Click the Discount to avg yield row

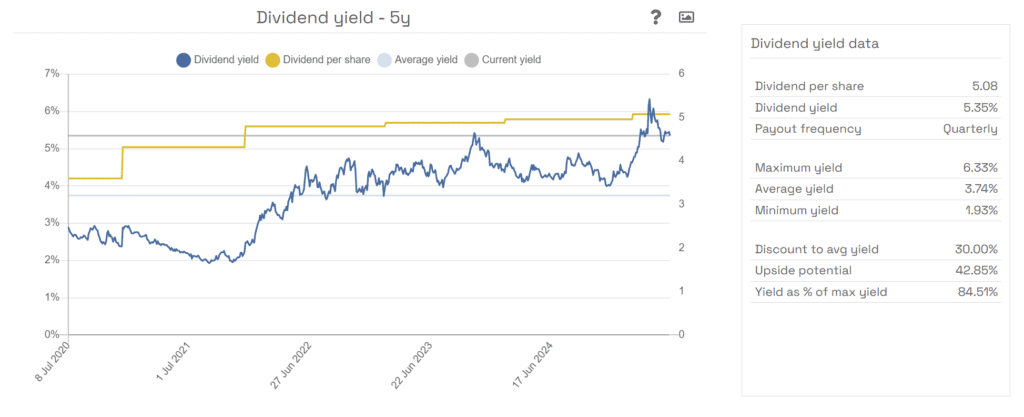click(x=875, y=250)
